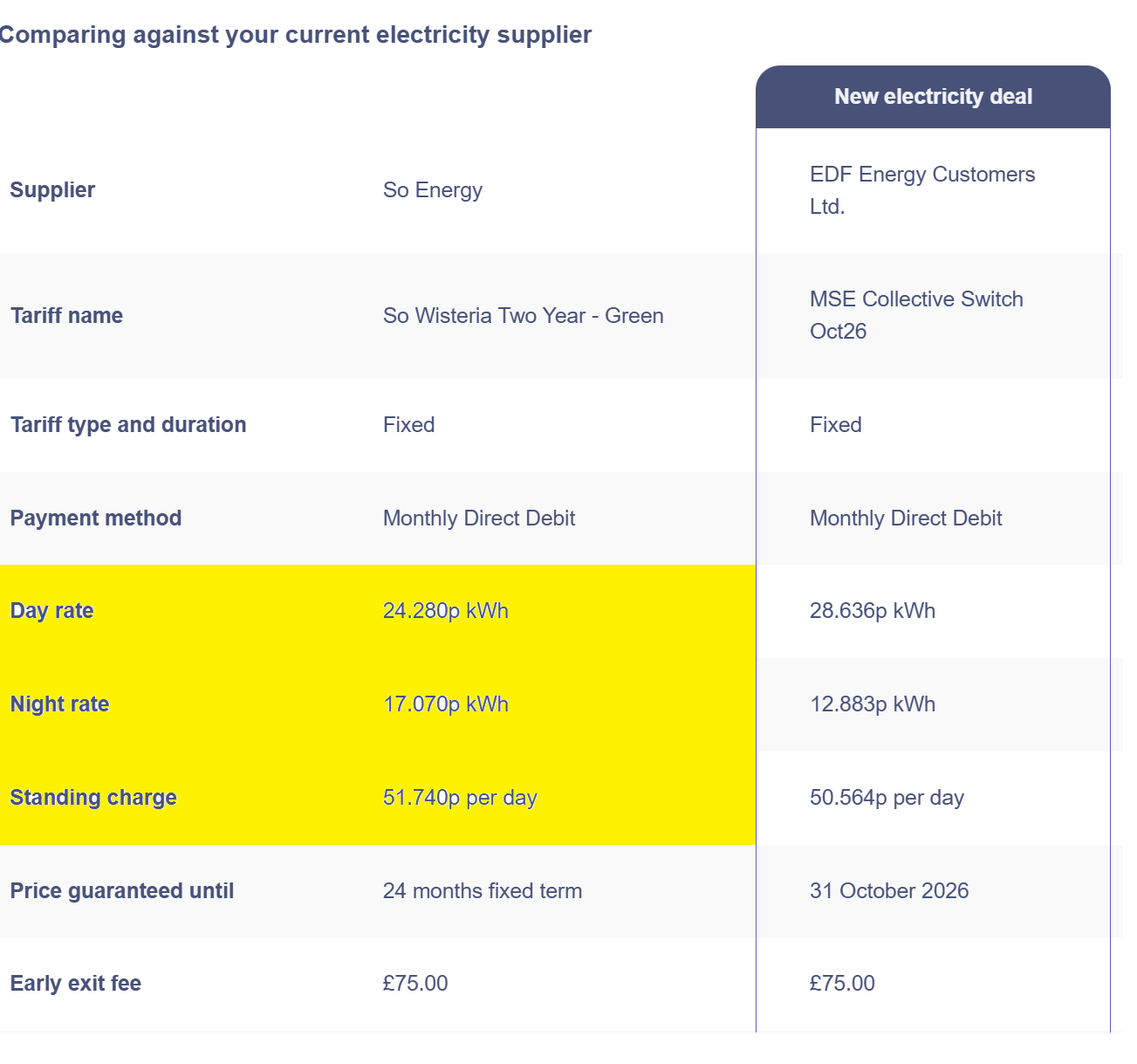Click the 50.564p per day standing charge

(x=887, y=798)
